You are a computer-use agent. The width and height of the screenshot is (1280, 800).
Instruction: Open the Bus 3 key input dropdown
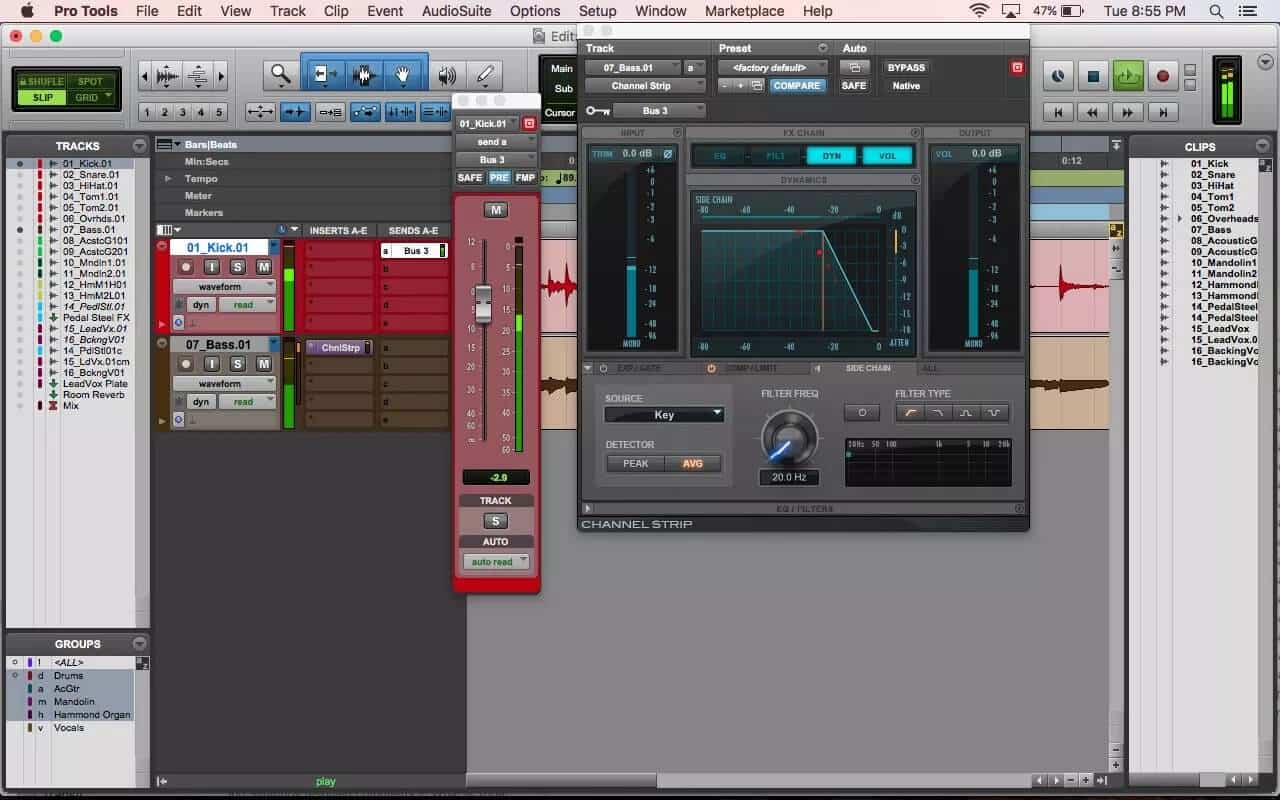click(x=659, y=111)
